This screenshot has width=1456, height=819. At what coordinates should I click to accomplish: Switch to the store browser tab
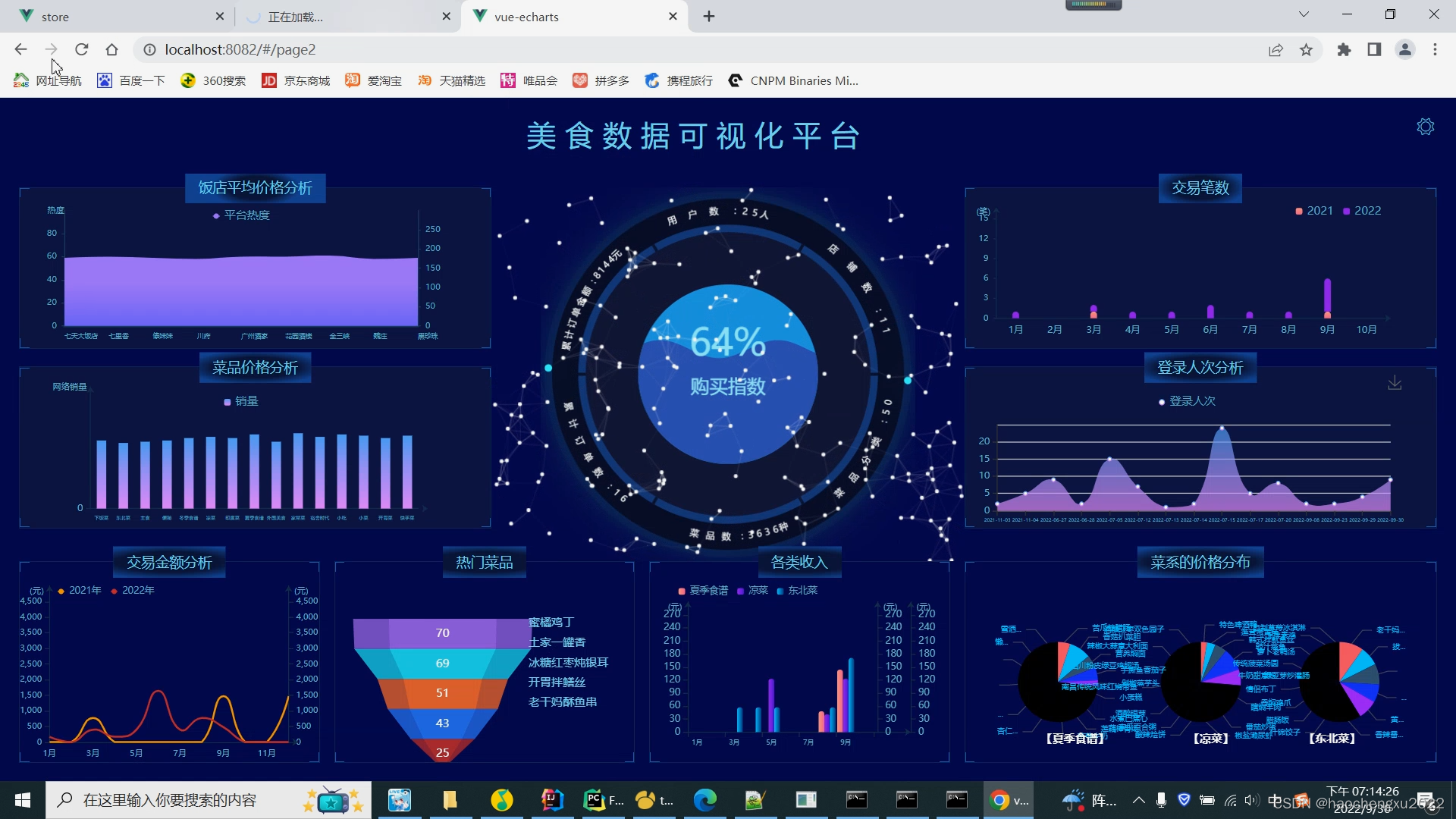point(114,17)
